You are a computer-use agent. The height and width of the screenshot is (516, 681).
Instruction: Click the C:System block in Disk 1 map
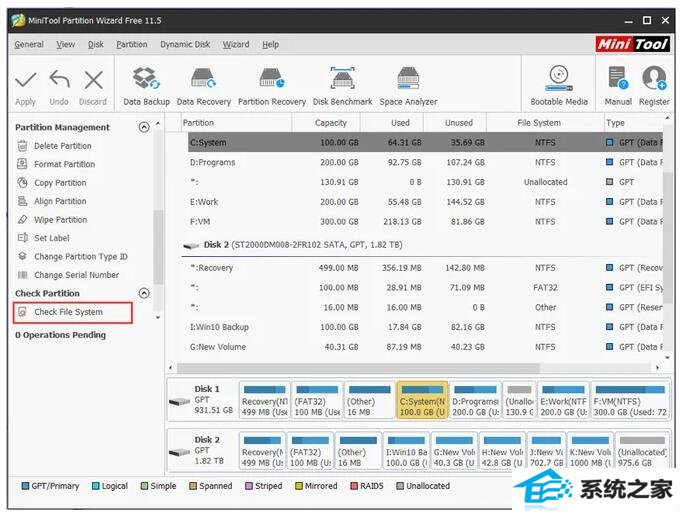pyautogui.click(x=422, y=400)
